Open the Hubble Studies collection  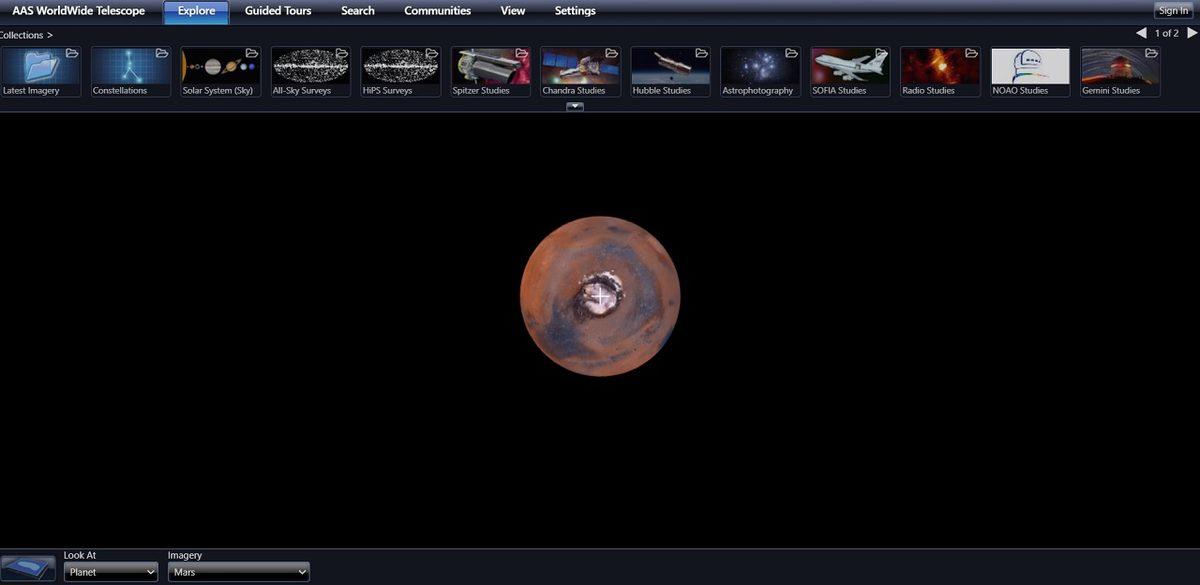(x=671, y=70)
